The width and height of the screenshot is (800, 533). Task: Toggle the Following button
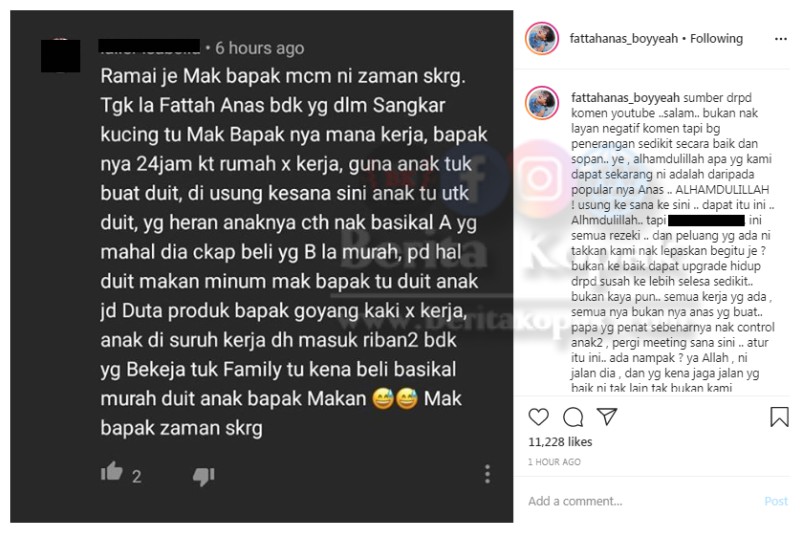tap(716, 38)
